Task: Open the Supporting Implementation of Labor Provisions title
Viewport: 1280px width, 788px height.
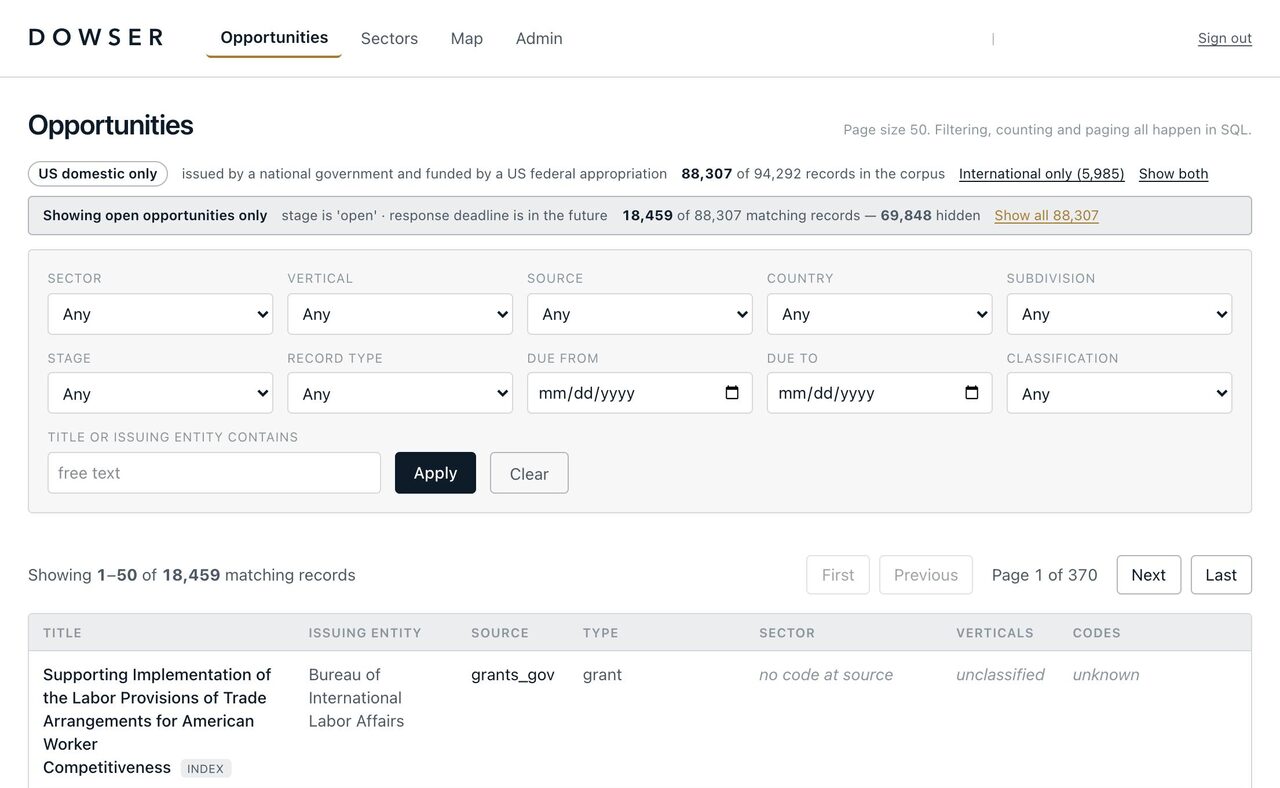Action: tap(157, 721)
